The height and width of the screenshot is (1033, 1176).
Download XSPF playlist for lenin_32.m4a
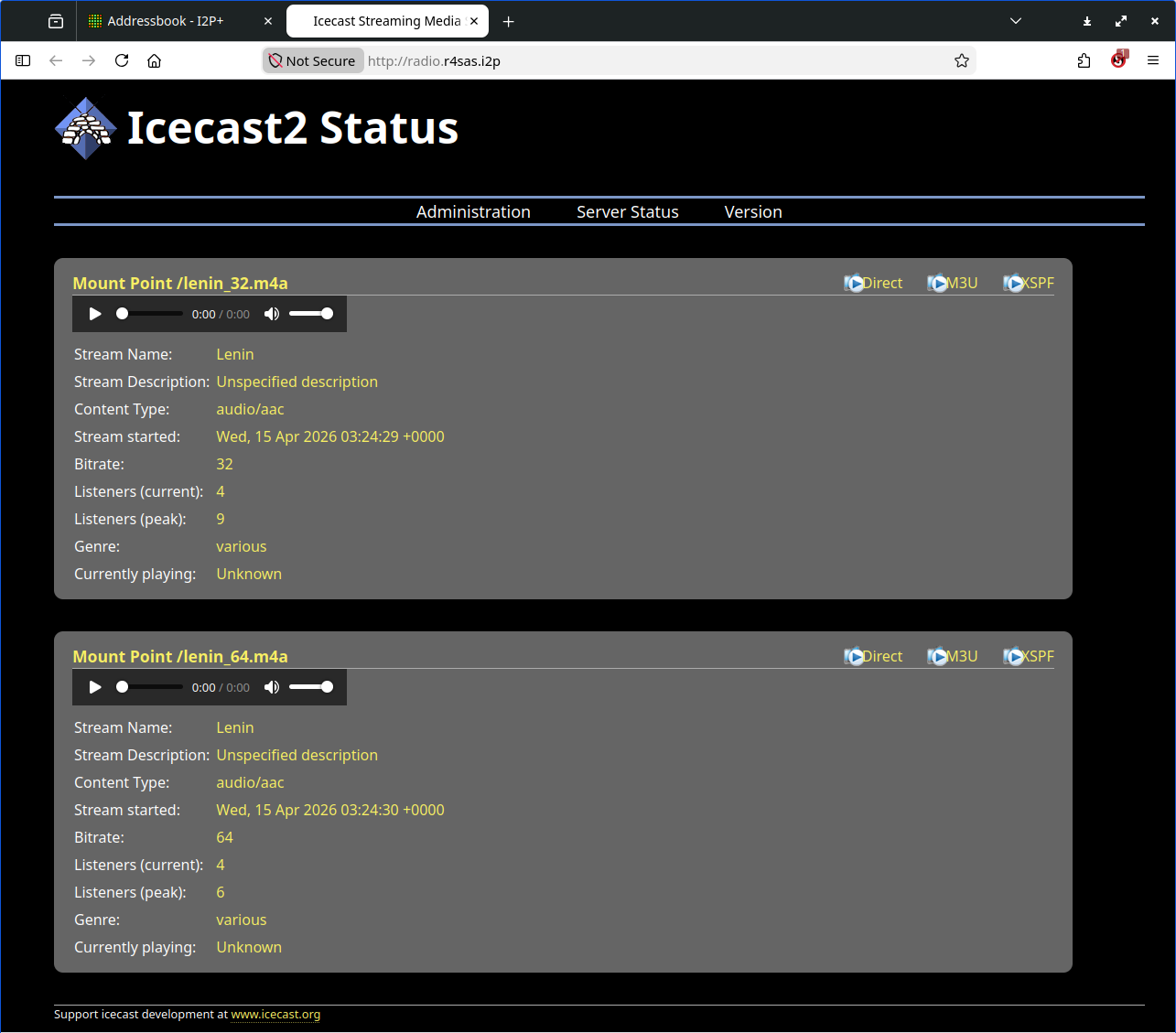[1029, 284]
